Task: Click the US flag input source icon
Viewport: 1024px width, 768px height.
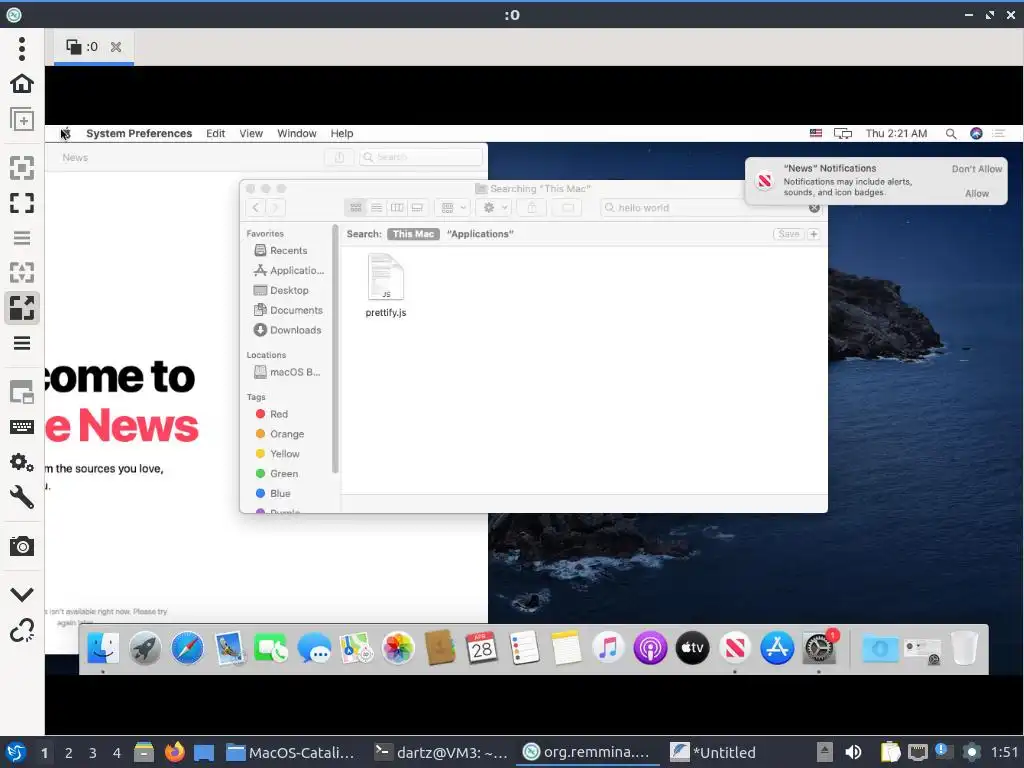Action: pyautogui.click(x=816, y=133)
